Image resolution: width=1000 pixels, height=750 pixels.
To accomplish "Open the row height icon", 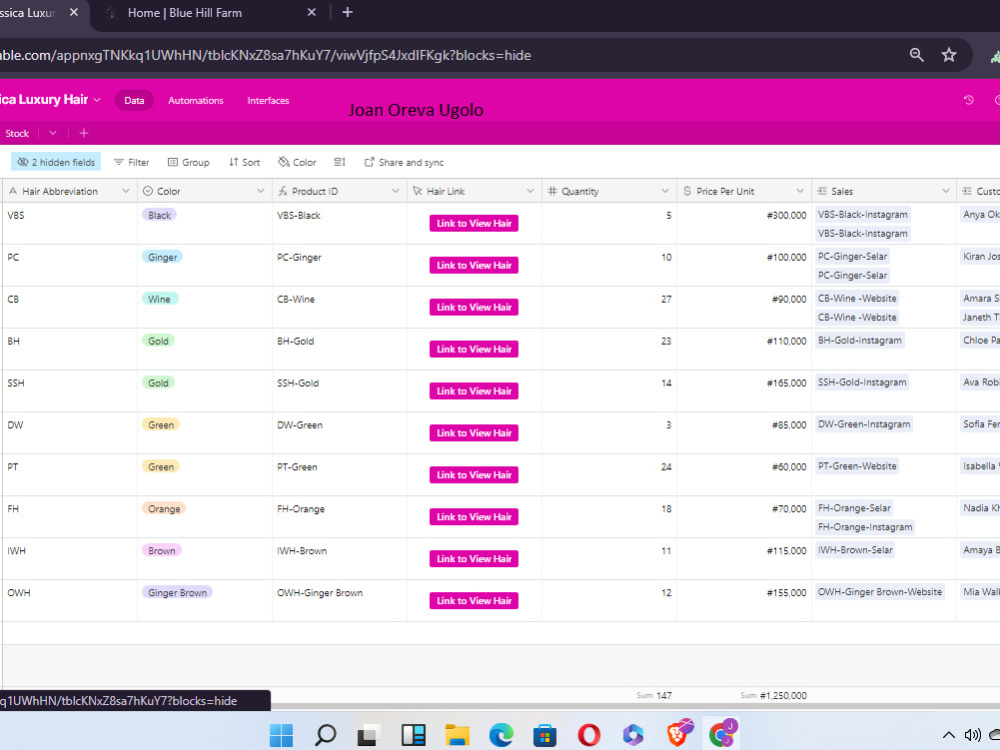I will pos(339,163).
